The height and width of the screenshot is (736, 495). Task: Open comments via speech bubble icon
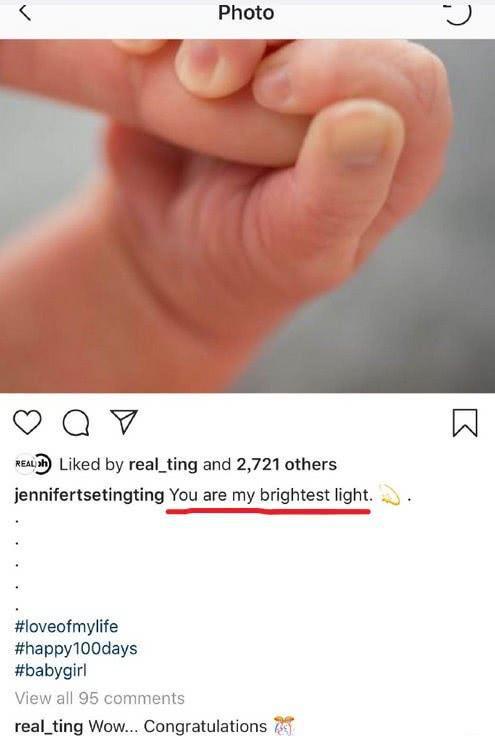pos(76,422)
